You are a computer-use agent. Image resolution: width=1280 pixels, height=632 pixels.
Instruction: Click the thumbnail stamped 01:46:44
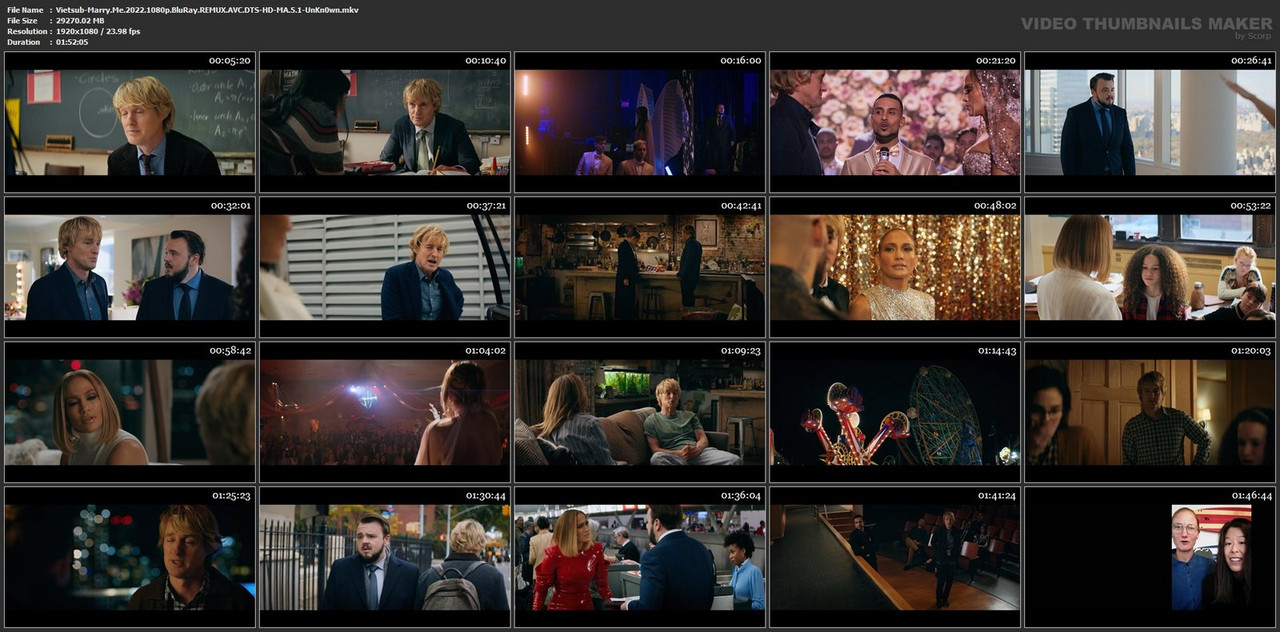[x=1150, y=557]
